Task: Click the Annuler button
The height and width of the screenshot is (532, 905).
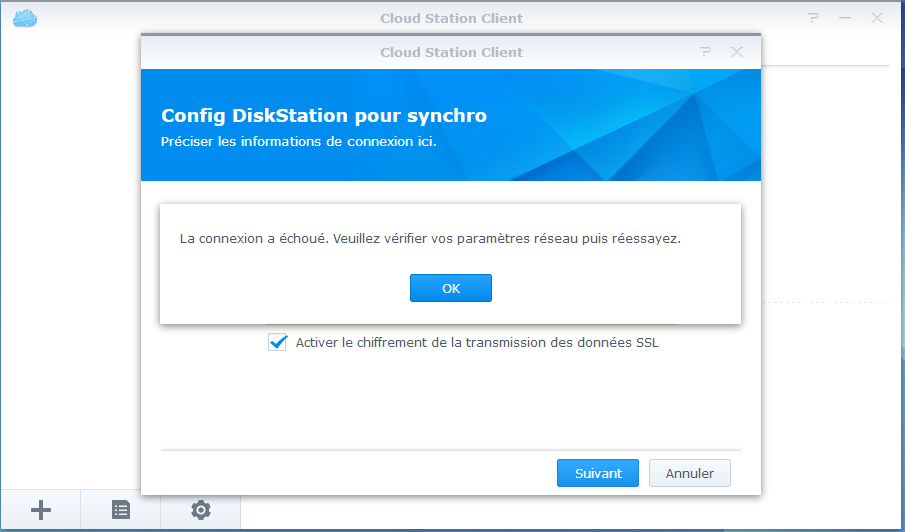Action: tap(690, 473)
